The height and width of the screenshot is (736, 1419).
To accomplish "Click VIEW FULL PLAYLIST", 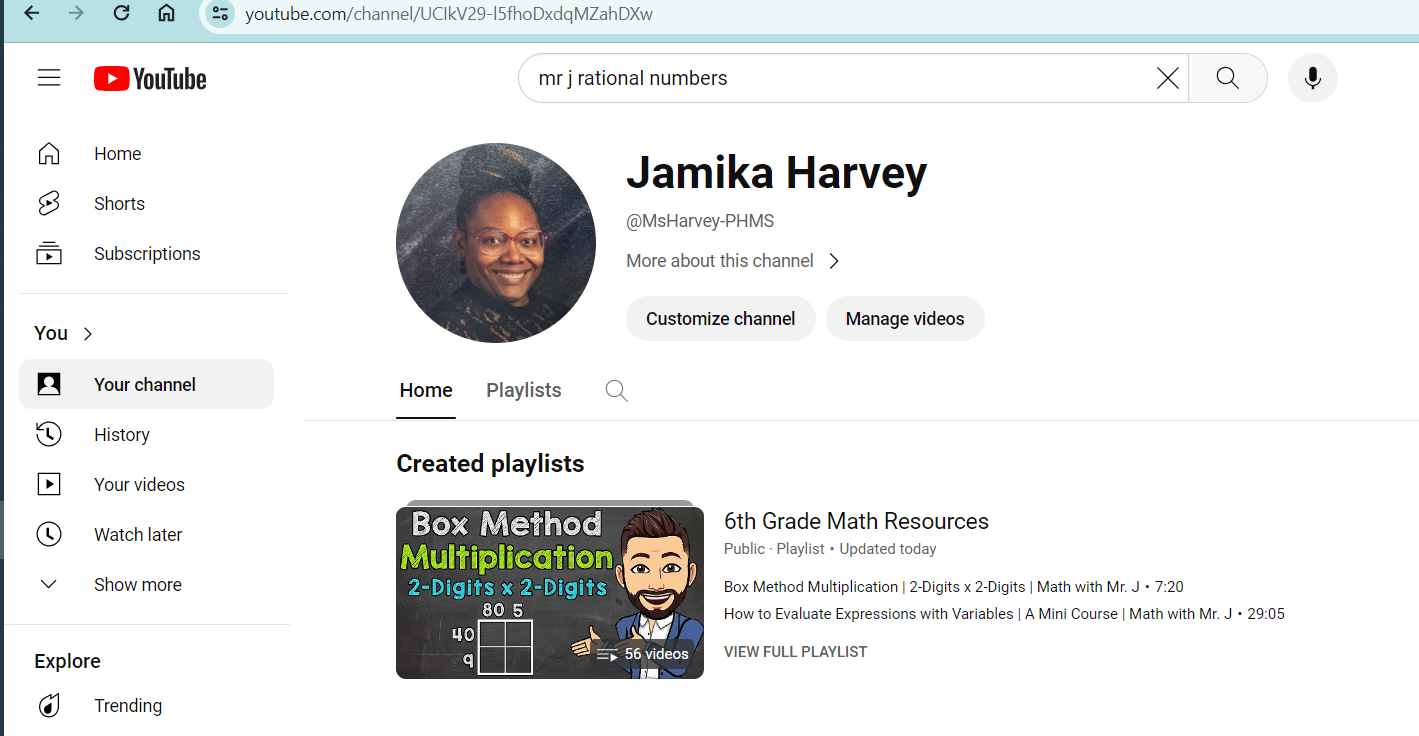I will pyautogui.click(x=796, y=652).
